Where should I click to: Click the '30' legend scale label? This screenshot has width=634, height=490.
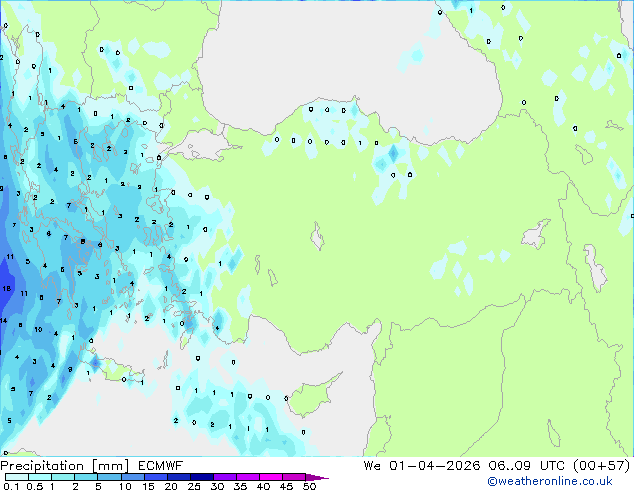[217, 486]
